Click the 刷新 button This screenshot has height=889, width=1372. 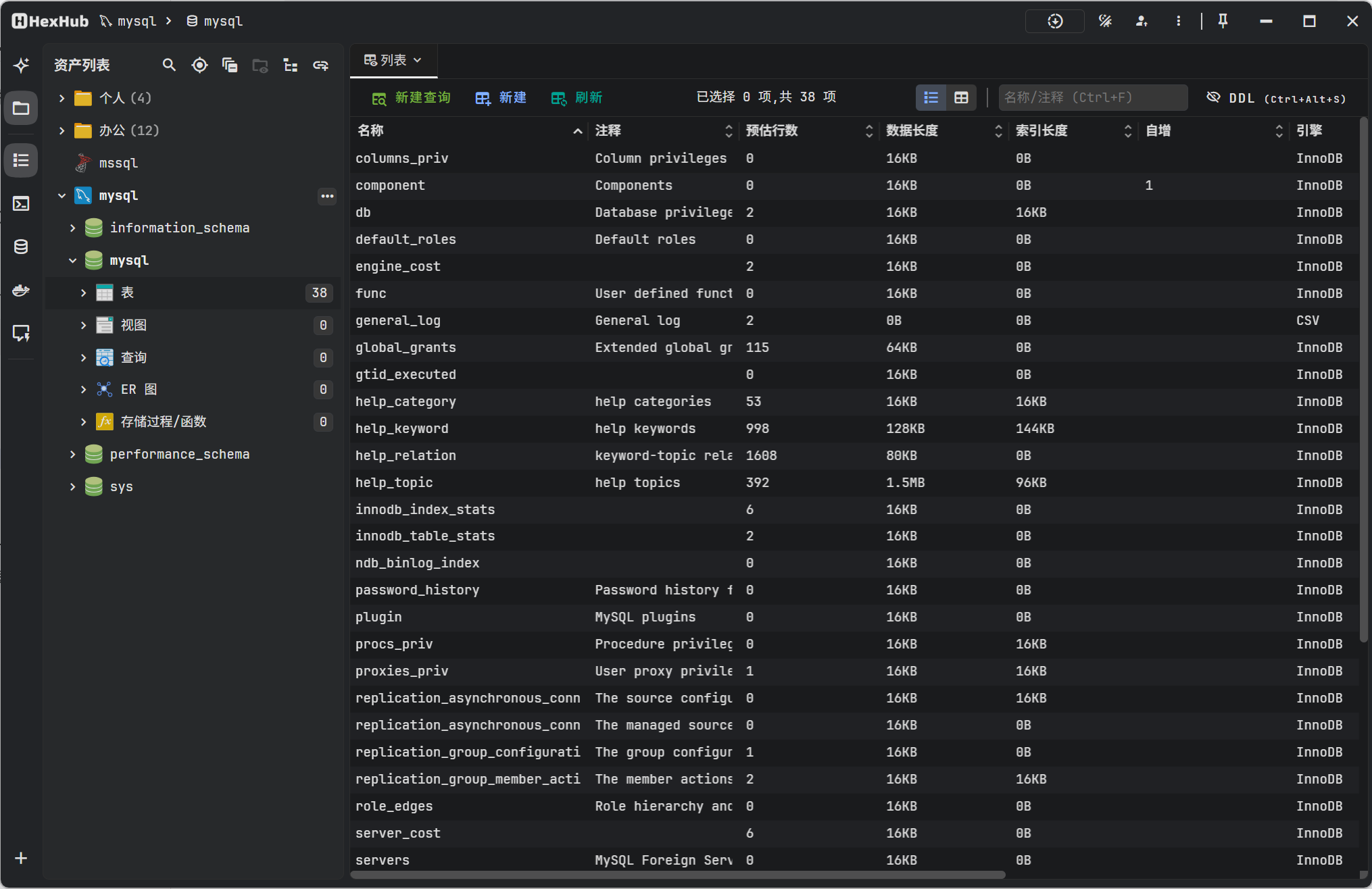(x=577, y=98)
